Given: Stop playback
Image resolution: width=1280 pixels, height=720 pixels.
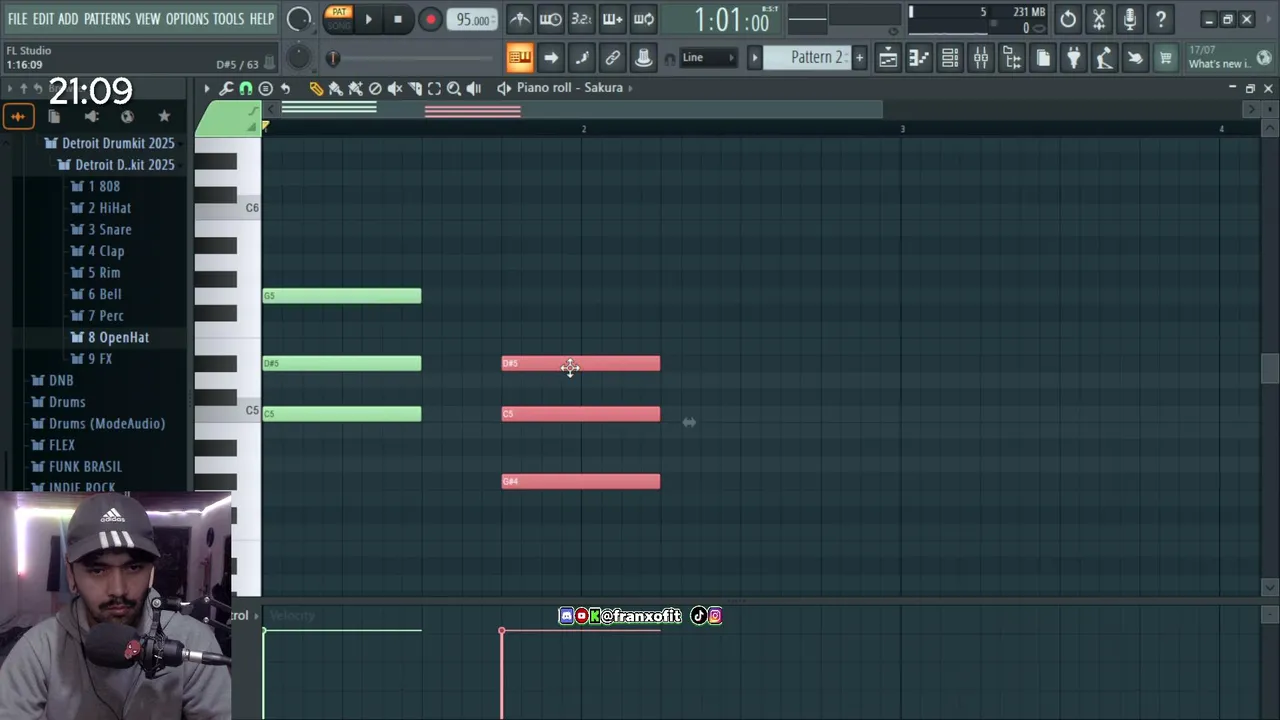Looking at the screenshot, I should tap(398, 19).
